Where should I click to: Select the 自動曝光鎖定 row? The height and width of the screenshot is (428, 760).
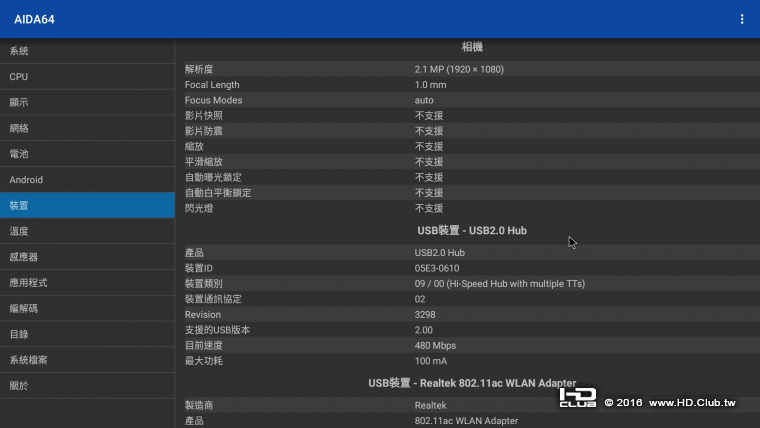(472, 177)
